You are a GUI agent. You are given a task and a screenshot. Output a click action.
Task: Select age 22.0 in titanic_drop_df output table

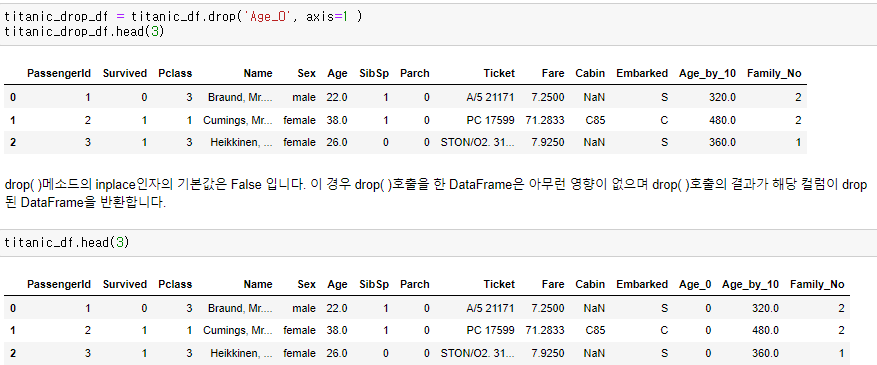tap(337, 98)
